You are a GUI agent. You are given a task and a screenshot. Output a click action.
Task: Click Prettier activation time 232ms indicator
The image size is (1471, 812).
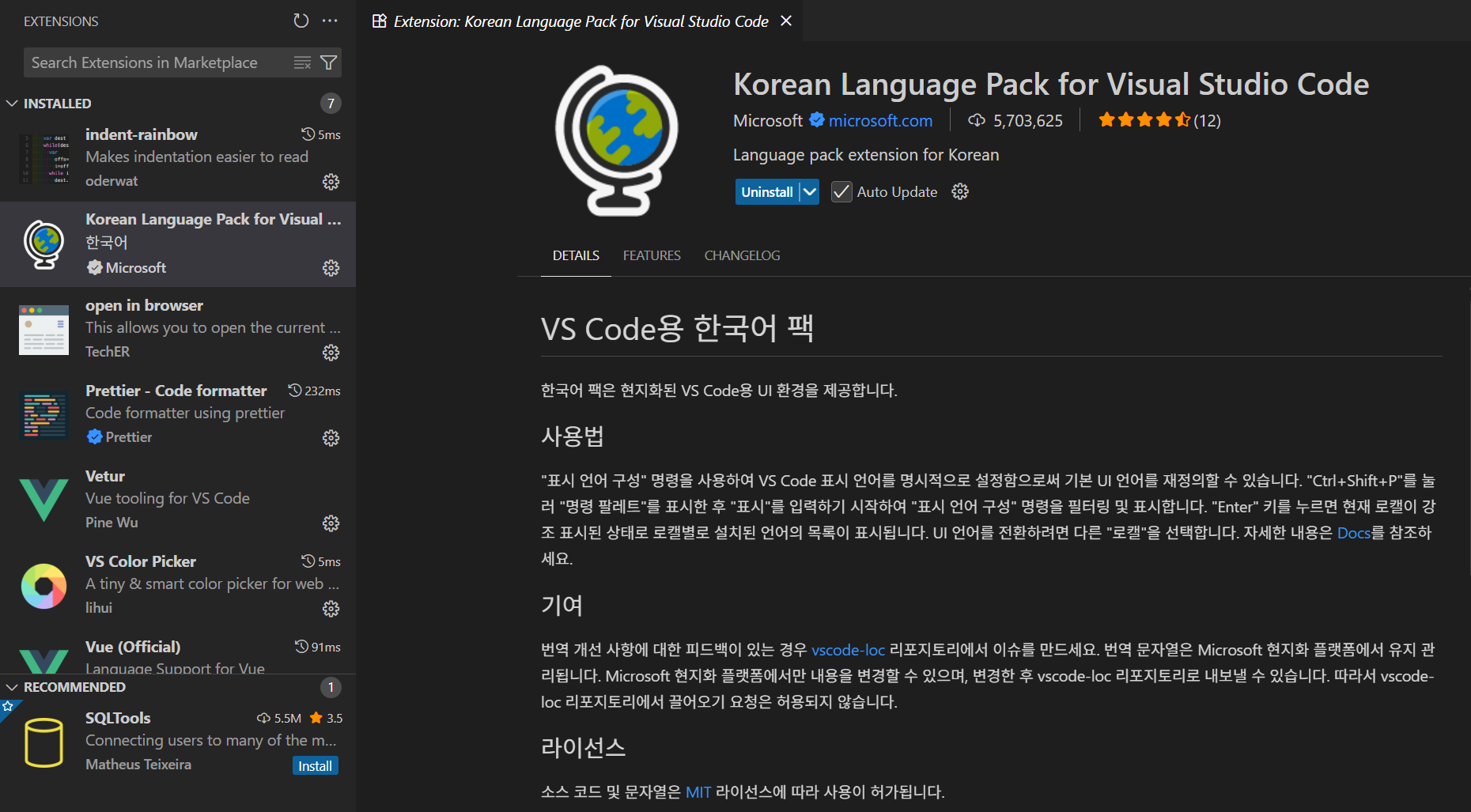click(x=314, y=391)
